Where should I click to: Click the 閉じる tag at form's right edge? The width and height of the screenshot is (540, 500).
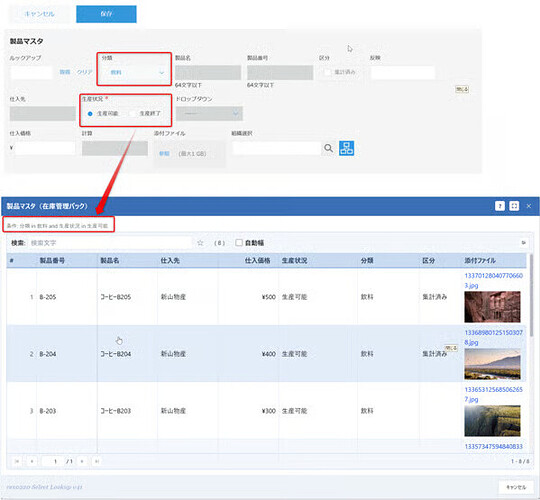pyautogui.click(x=462, y=89)
